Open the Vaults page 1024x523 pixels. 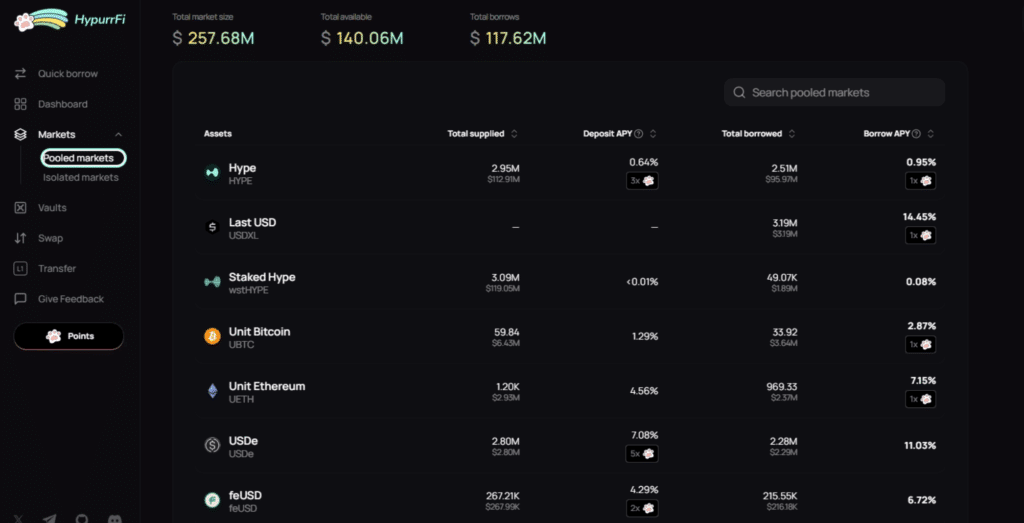pos(52,208)
